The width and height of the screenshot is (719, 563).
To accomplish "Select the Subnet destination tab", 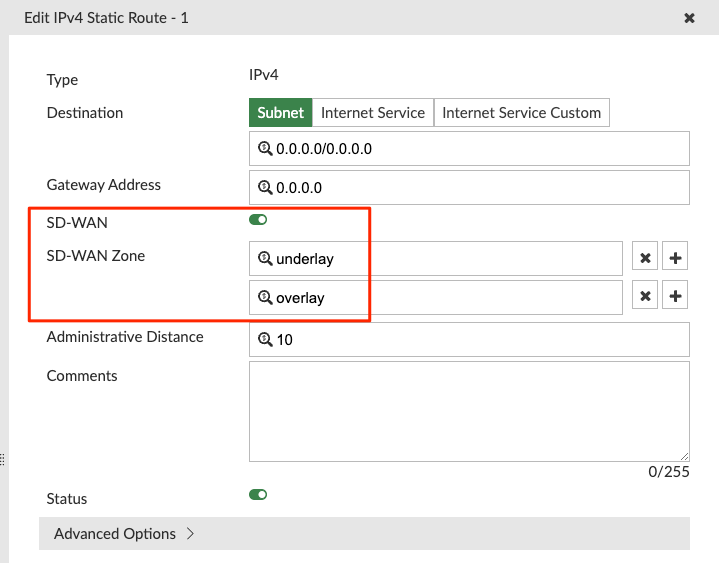I will pyautogui.click(x=280, y=113).
